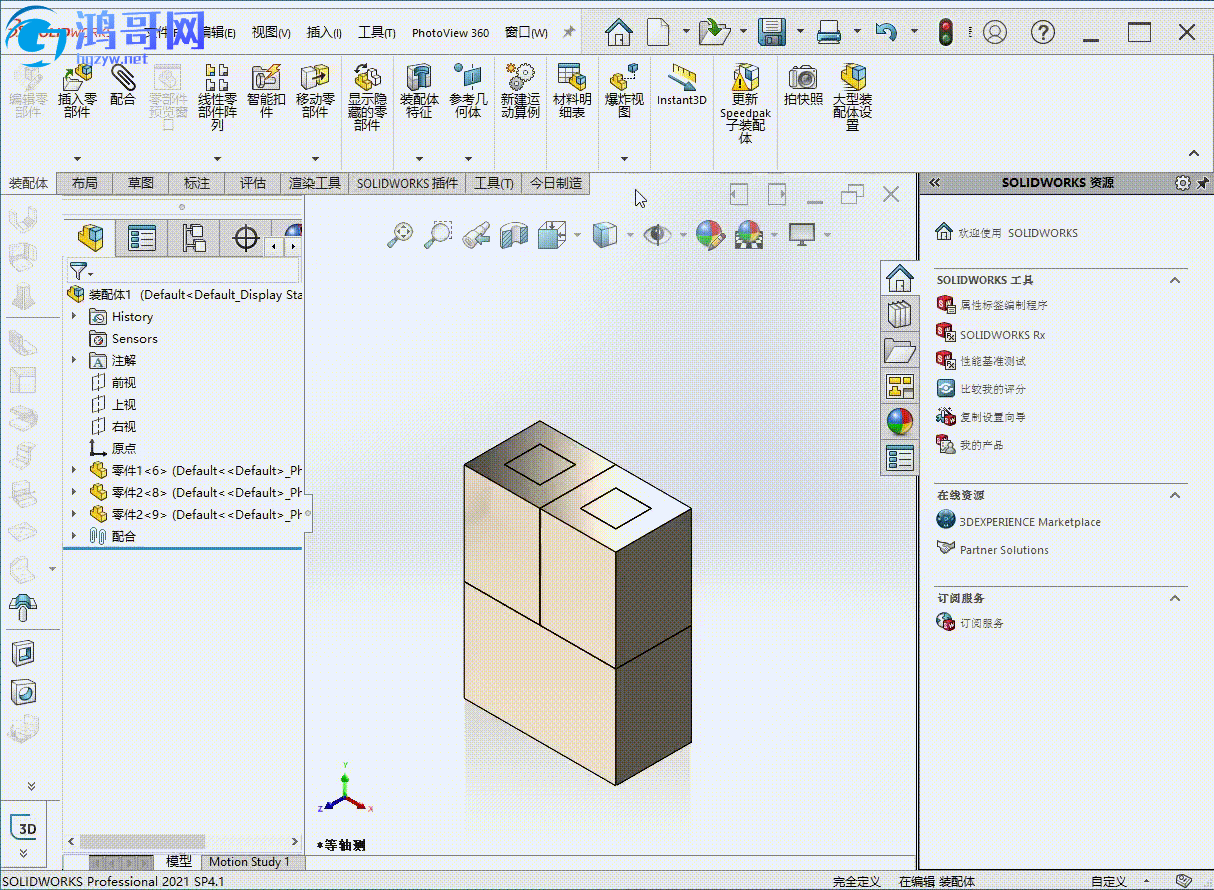Image resolution: width=1214 pixels, height=890 pixels.
Task: Take a snapshot with 拍快照
Action: tap(803, 85)
